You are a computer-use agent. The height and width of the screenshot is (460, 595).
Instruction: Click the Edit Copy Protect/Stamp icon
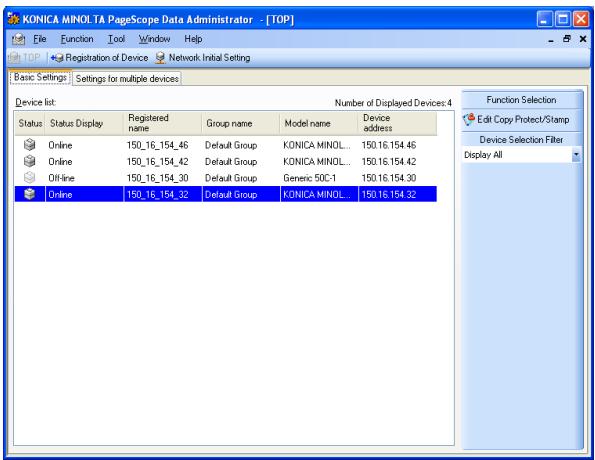pos(469,120)
